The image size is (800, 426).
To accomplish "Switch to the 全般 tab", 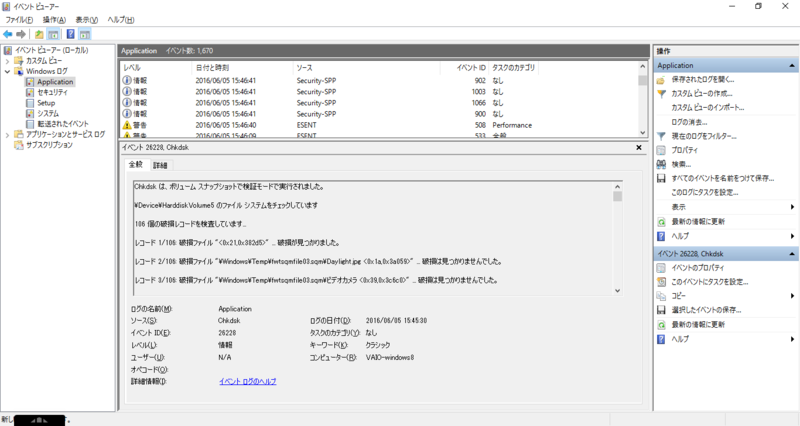I will pyautogui.click(x=136, y=164).
